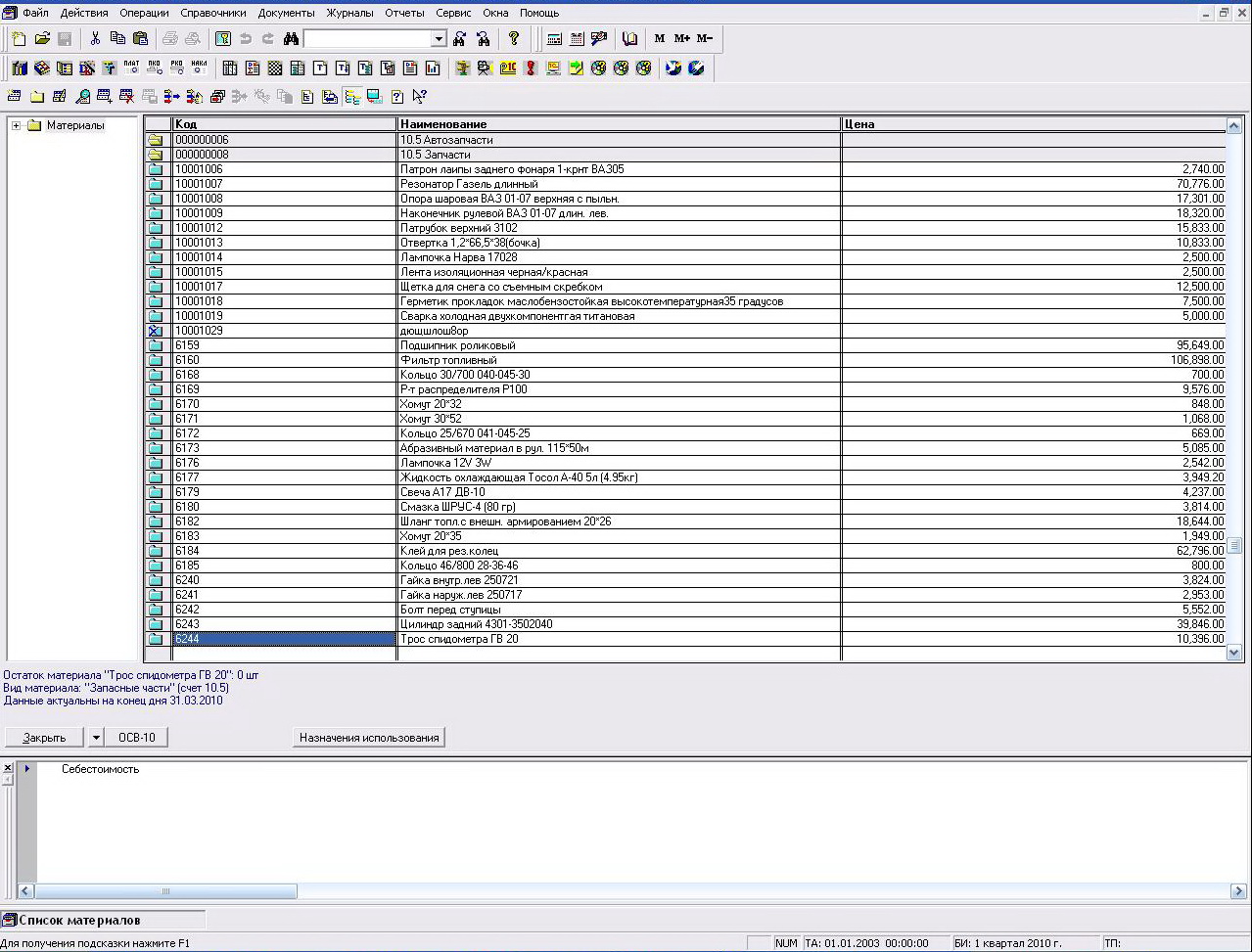Select the row Фильтр топливный
The width and height of the screenshot is (1252, 952).
click(685, 360)
